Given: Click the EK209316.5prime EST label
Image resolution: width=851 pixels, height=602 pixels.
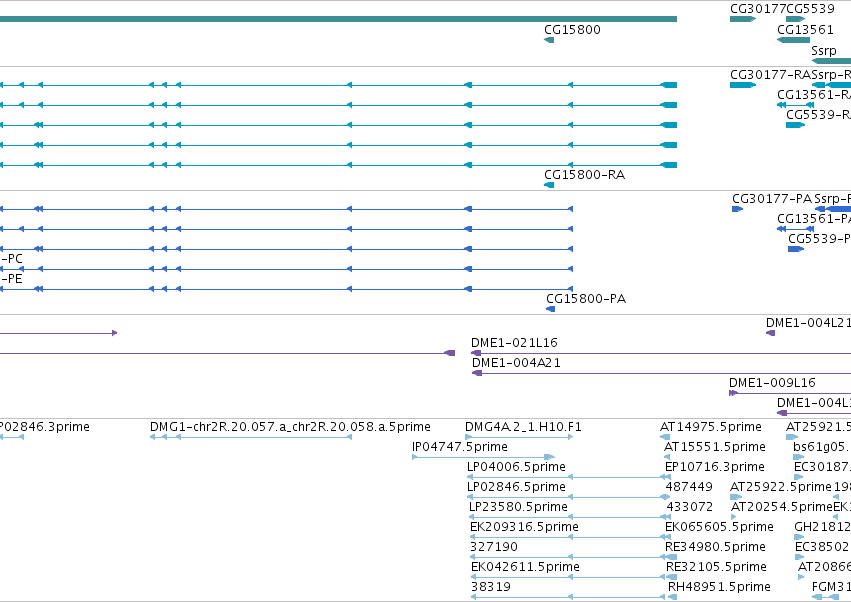Looking at the screenshot, I should [x=524, y=527].
